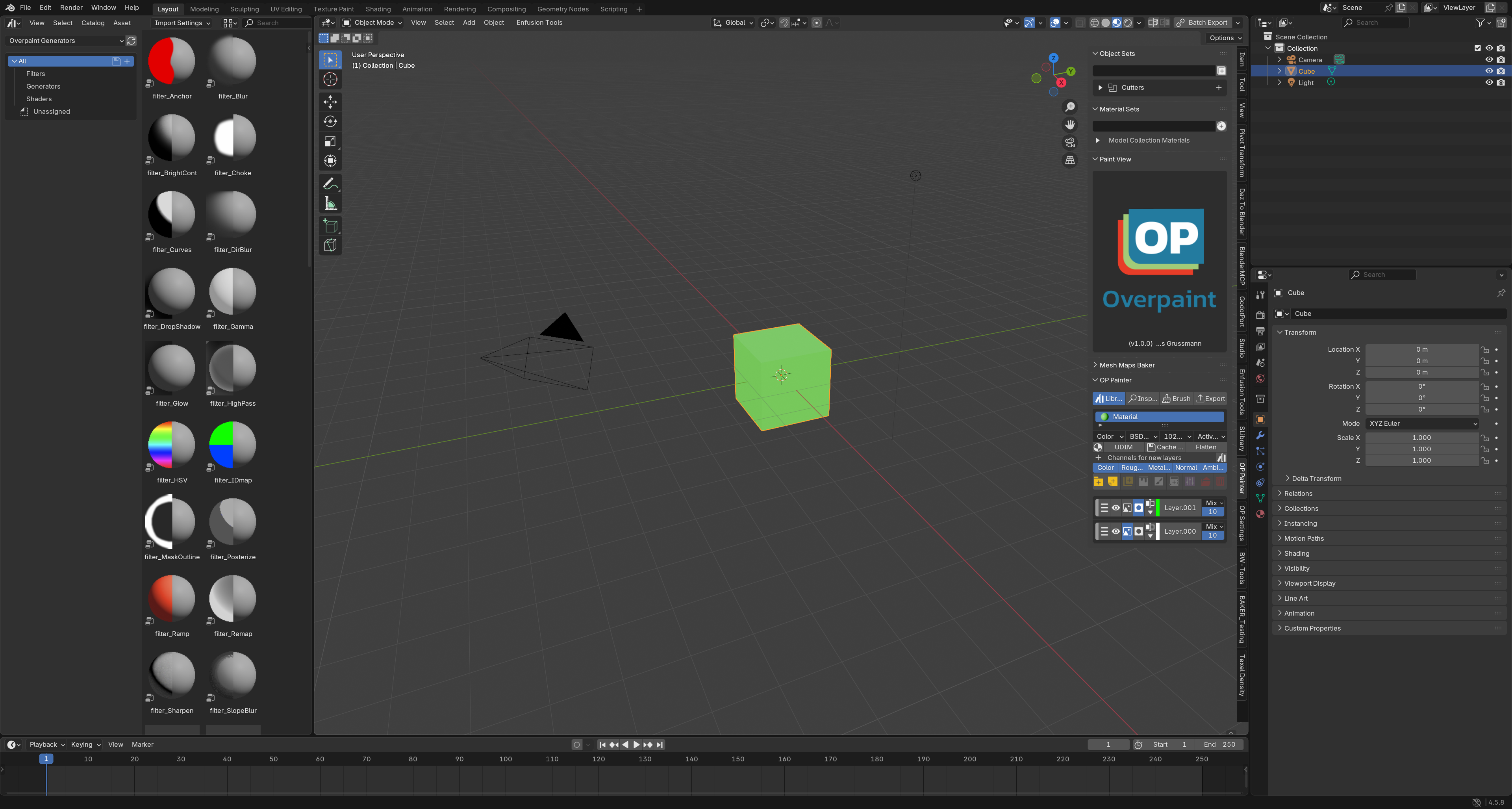The width and height of the screenshot is (1512, 809).
Task: Activate the Rotate tool
Action: point(330,122)
